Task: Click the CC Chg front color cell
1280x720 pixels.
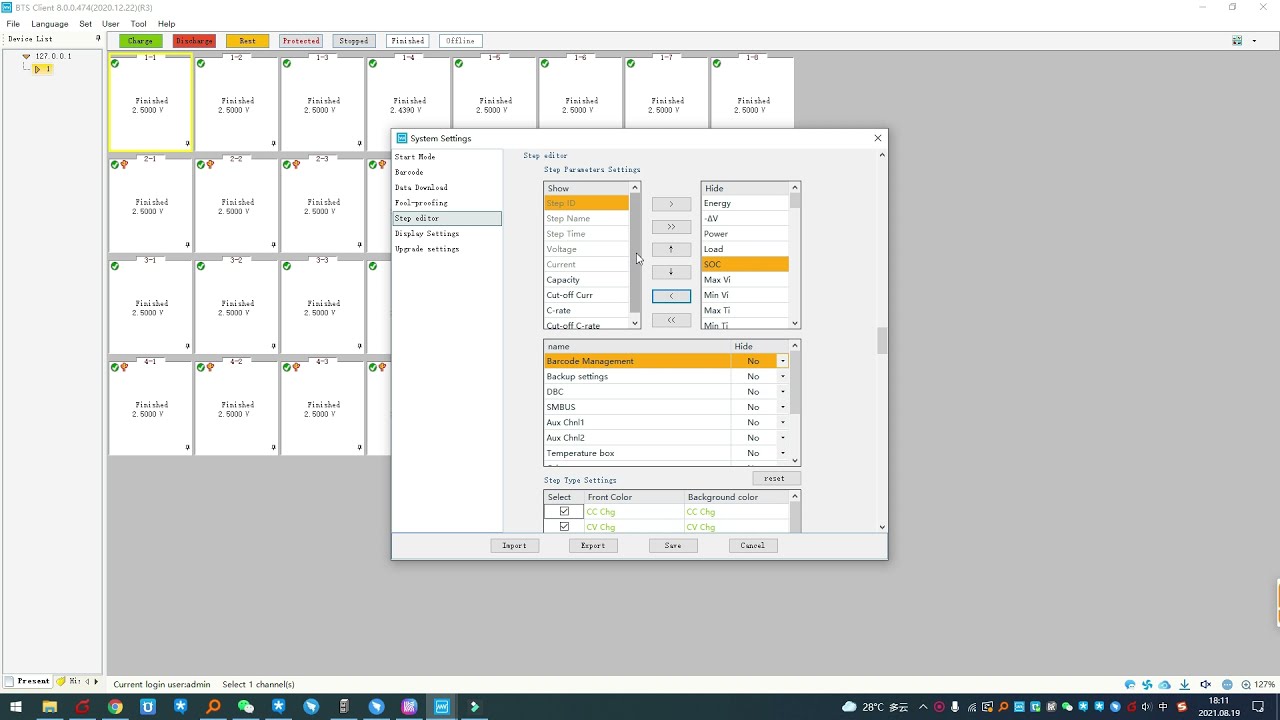Action: [634, 512]
